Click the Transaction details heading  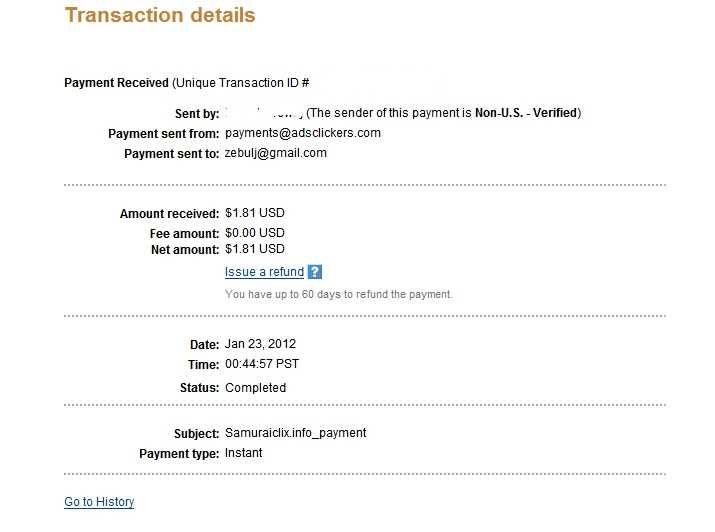[160, 15]
